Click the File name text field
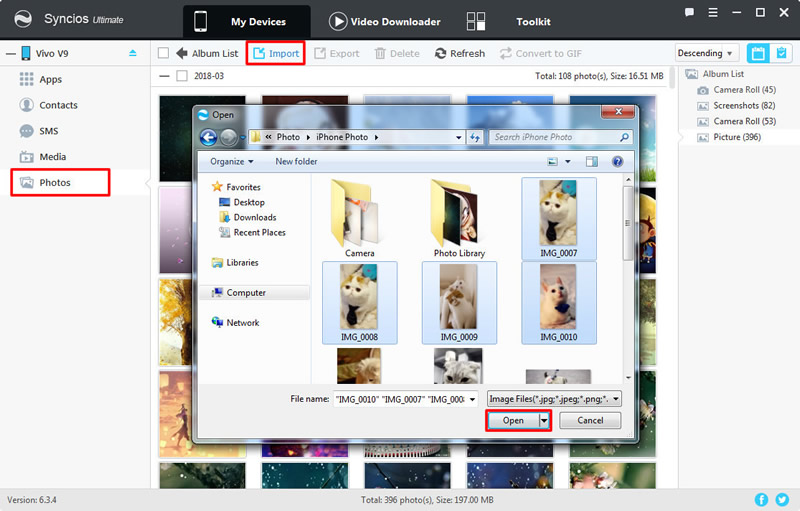 [401, 399]
